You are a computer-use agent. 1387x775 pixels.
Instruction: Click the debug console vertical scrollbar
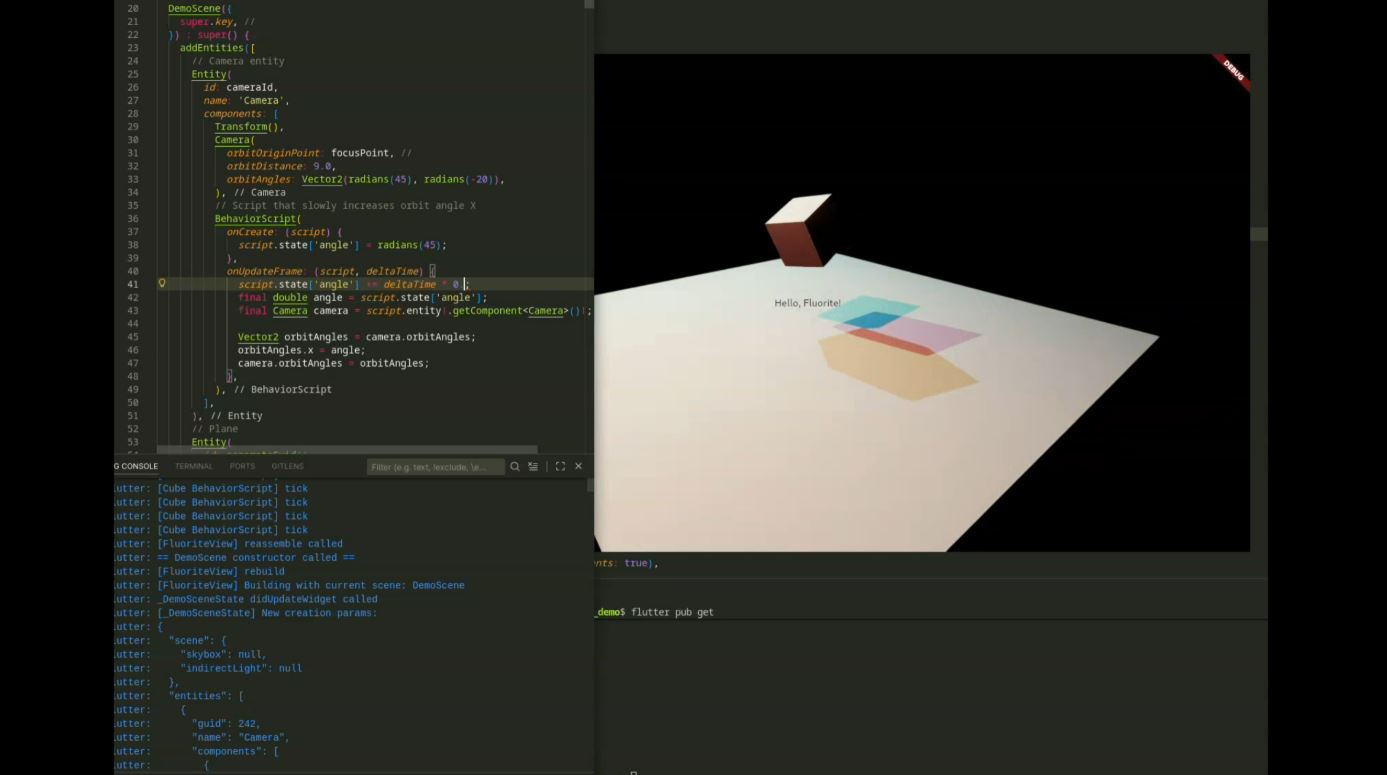pyautogui.click(x=590, y=486)
